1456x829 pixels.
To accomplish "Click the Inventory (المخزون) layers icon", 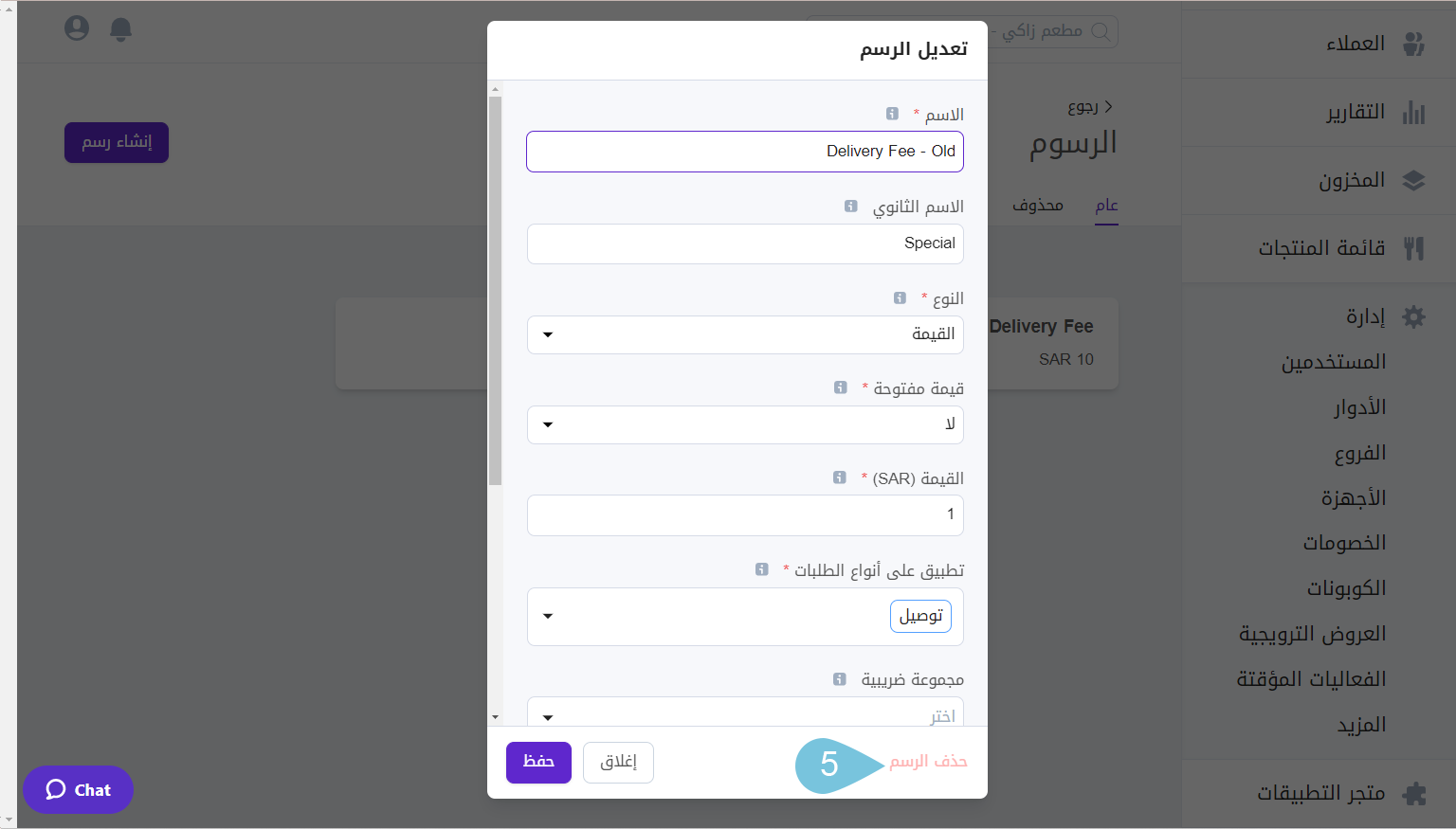I will [x=1413, y=181].
